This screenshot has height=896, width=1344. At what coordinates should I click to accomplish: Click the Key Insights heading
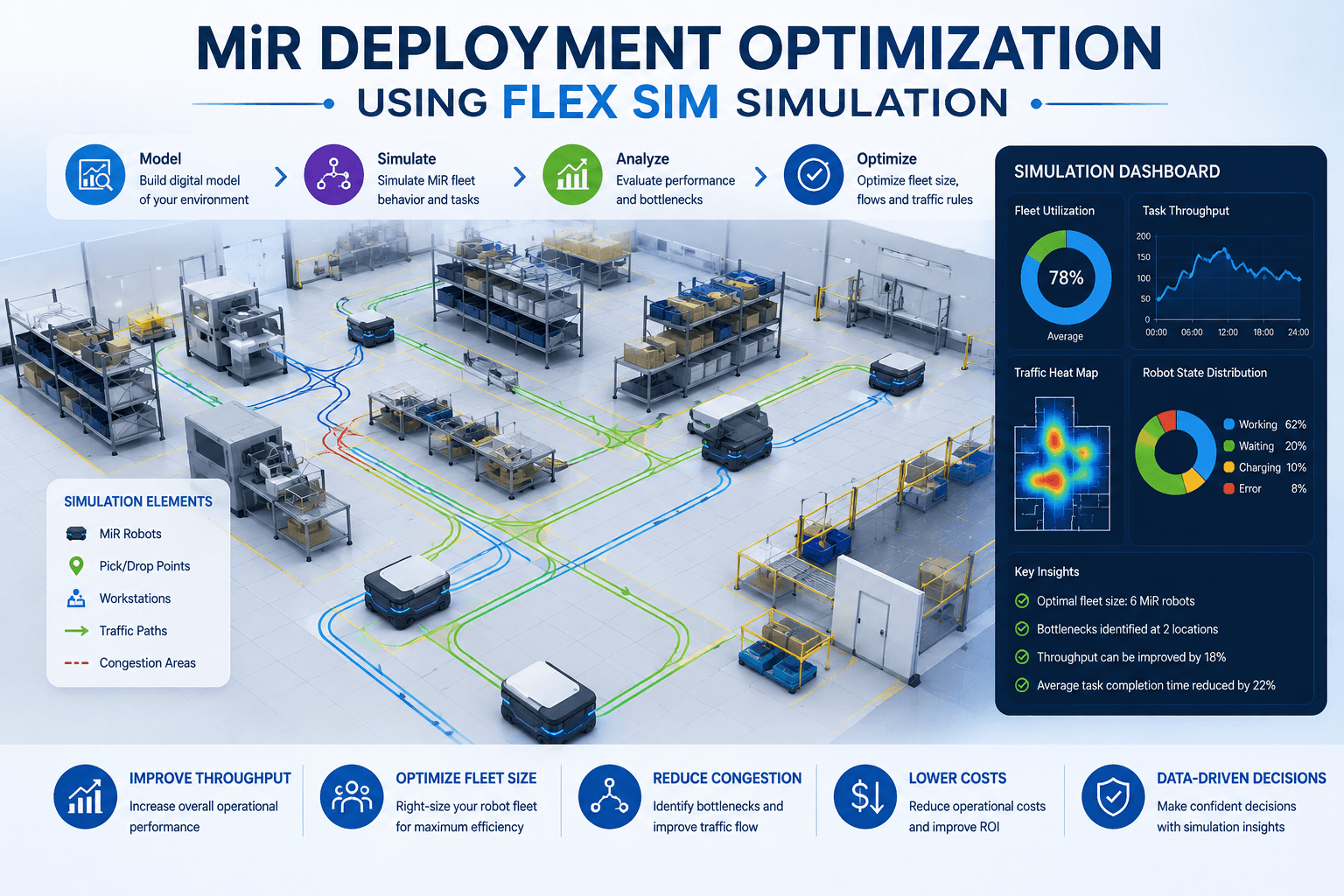coord(1046,571)
